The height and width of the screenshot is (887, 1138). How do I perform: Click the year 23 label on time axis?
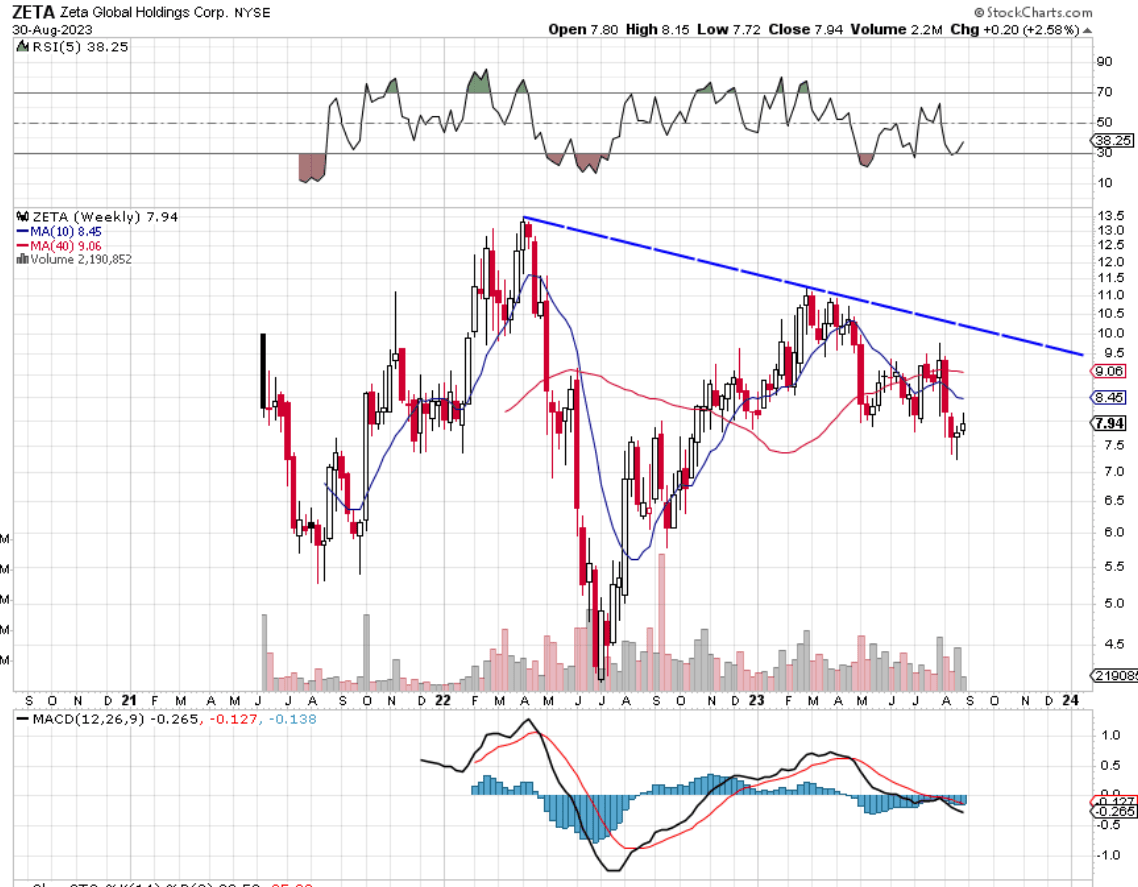(x=756, y=700)
